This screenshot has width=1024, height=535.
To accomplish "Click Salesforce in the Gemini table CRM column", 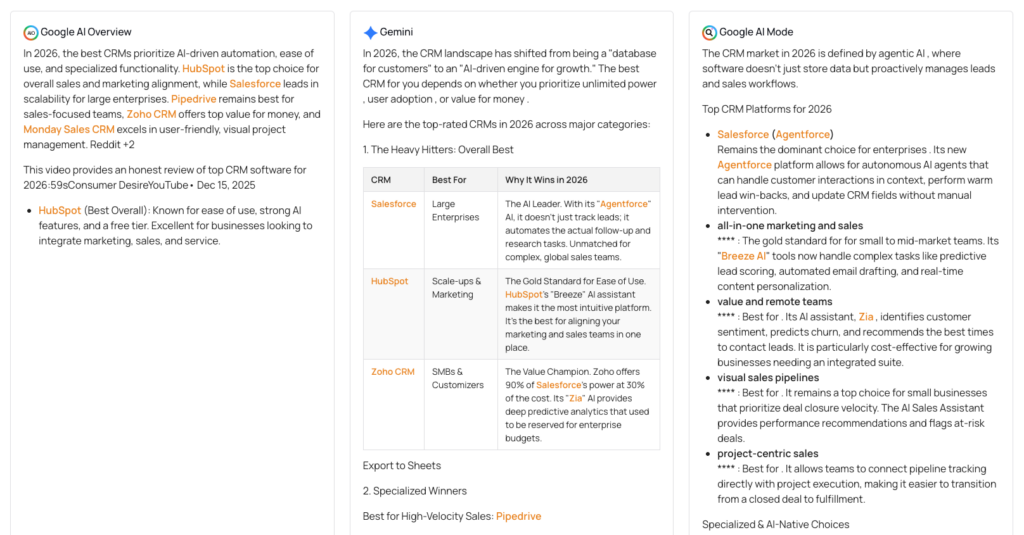I will [x=393, y=204].
